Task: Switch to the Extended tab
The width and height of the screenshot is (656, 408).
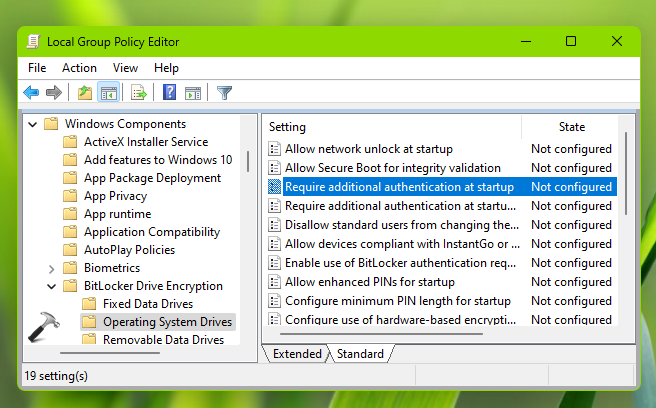Action: tap(297, 354)
